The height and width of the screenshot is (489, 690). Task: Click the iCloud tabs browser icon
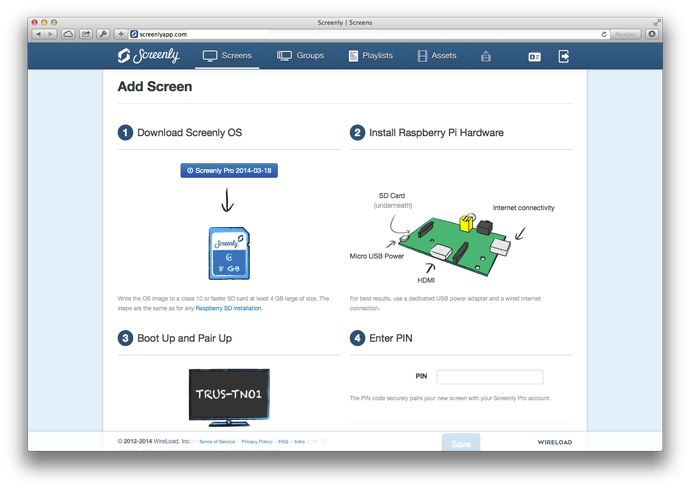68,34
